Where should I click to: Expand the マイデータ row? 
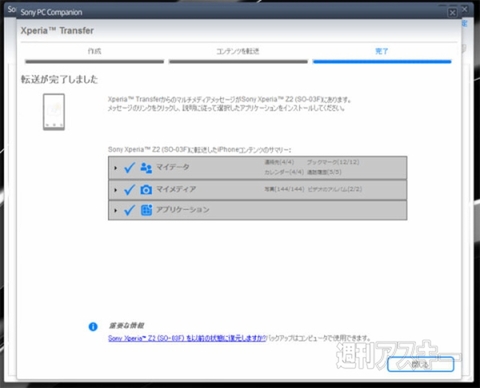(x=115, y=168)
